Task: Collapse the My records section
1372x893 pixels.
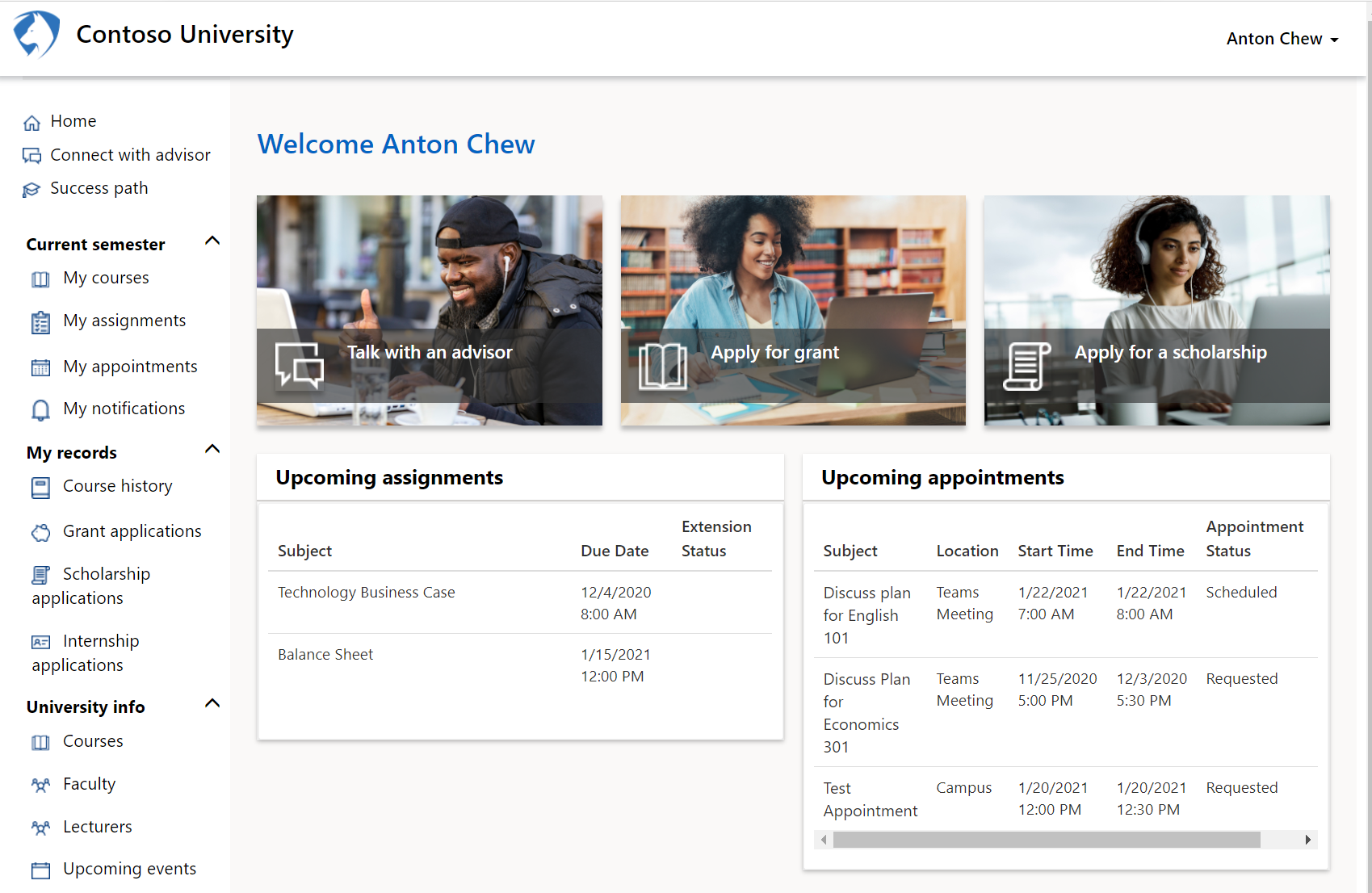Action: click(212, 449)
